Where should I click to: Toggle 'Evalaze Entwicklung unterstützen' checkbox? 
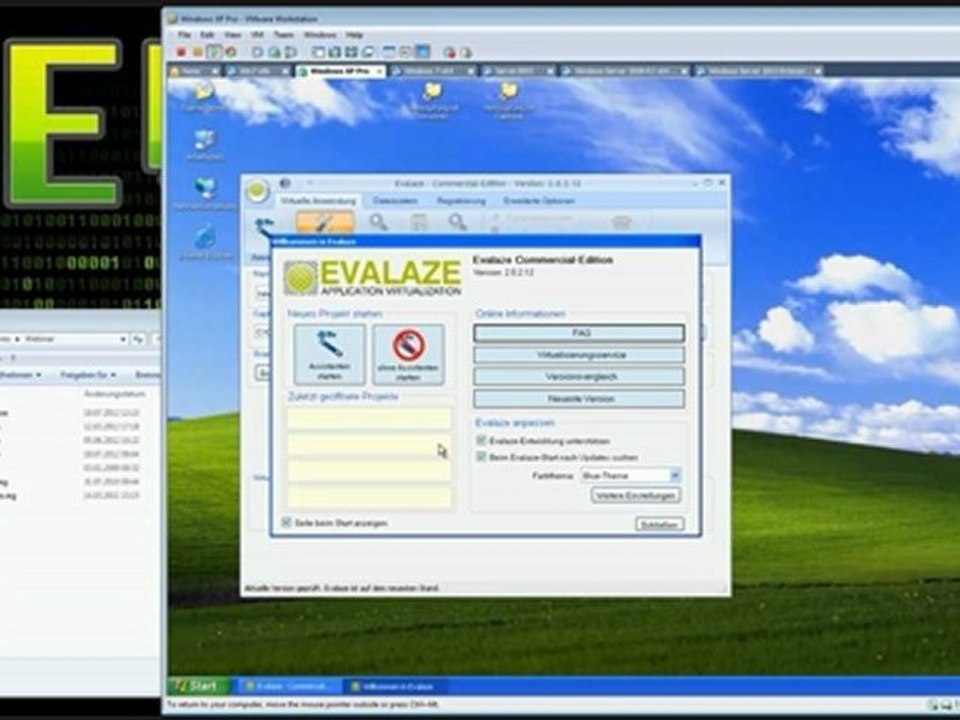click(x=481, y=440)
